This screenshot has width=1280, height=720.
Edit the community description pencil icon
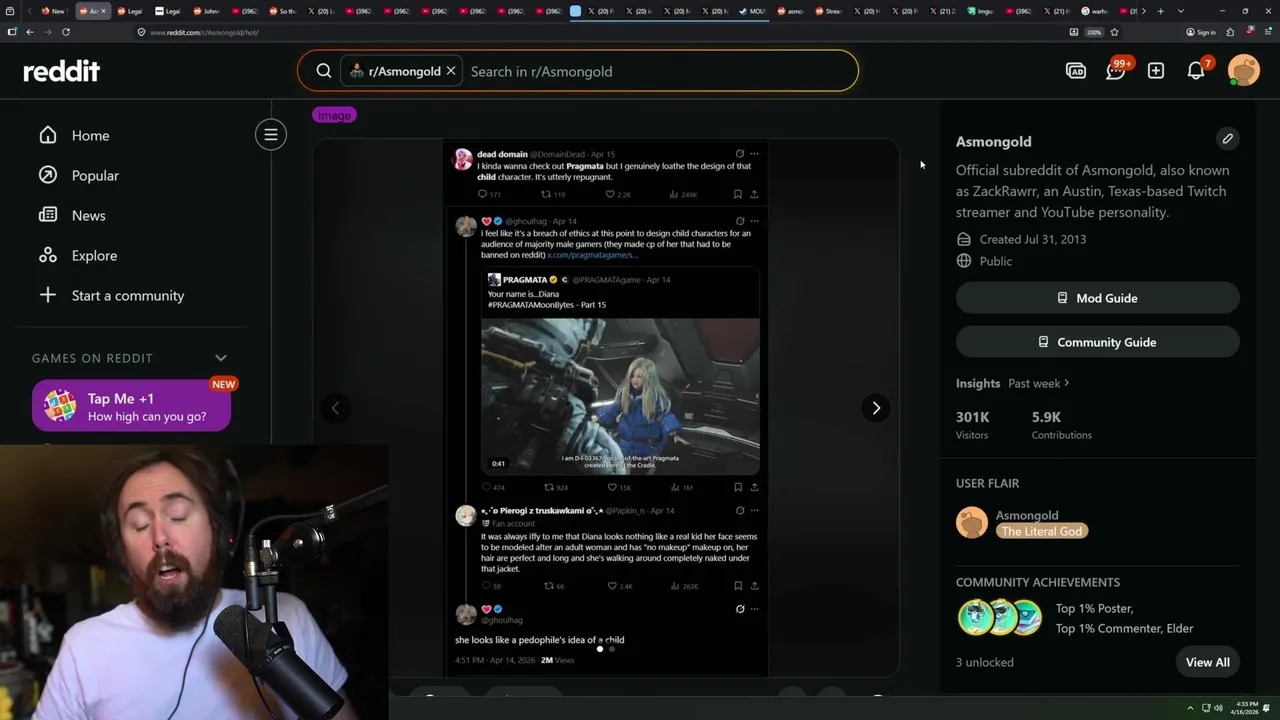pos(1227,139)
